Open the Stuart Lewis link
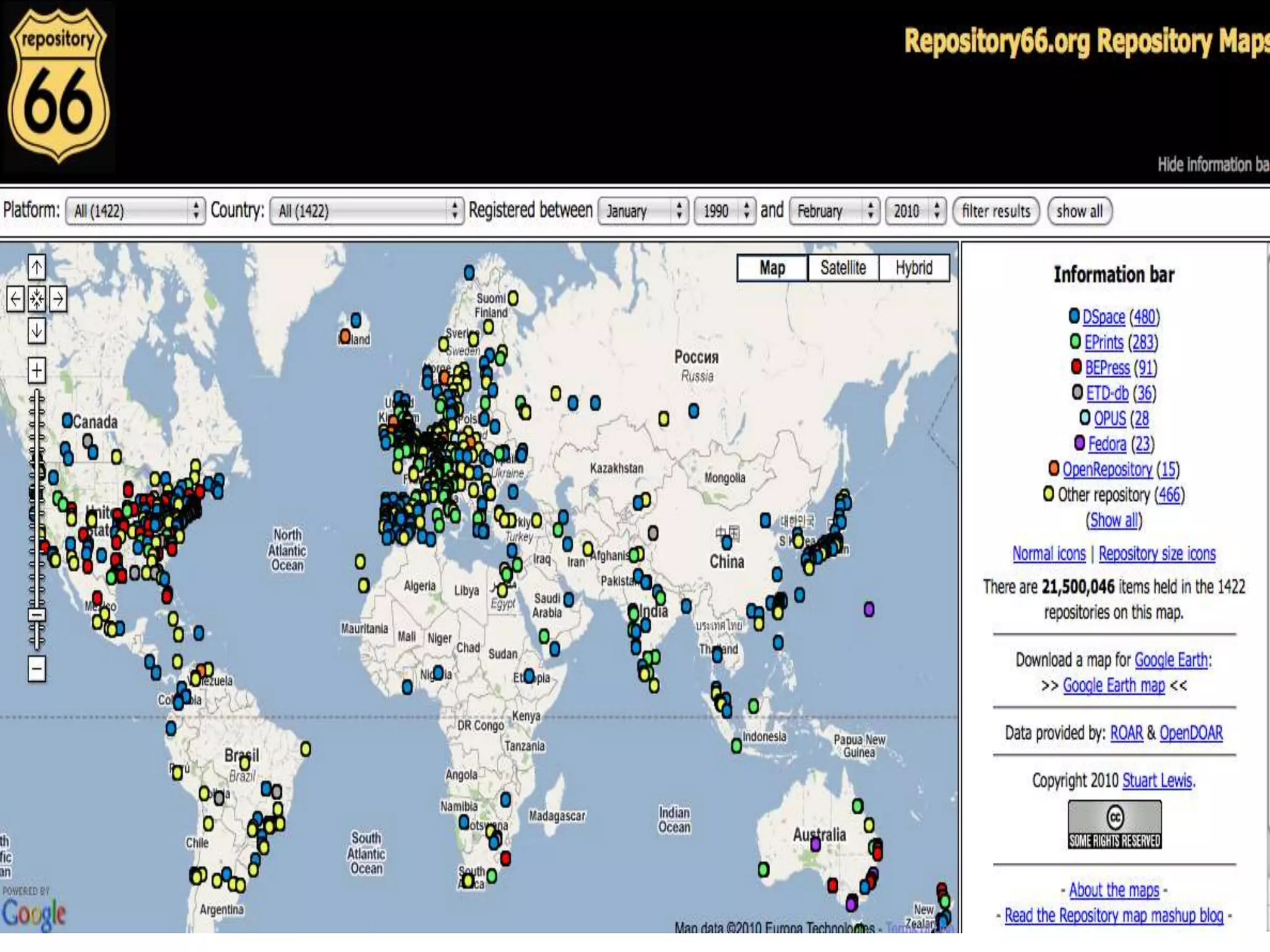1270x952 pixels. 1158,780
